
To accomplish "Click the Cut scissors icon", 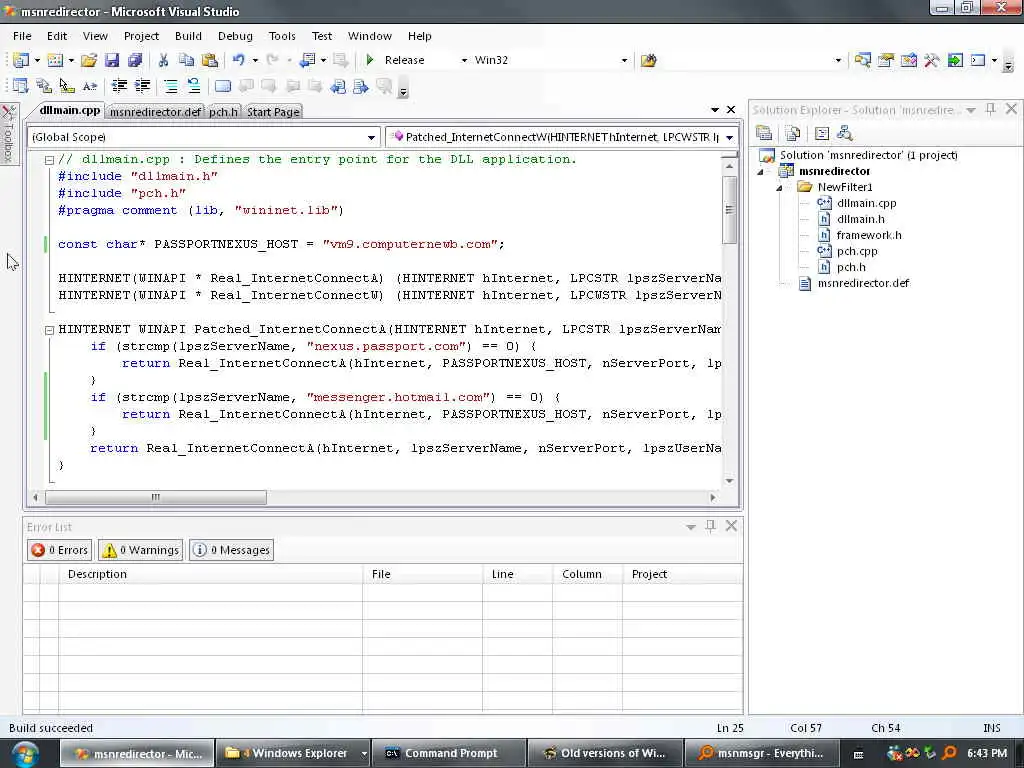I will pos(163,60).
